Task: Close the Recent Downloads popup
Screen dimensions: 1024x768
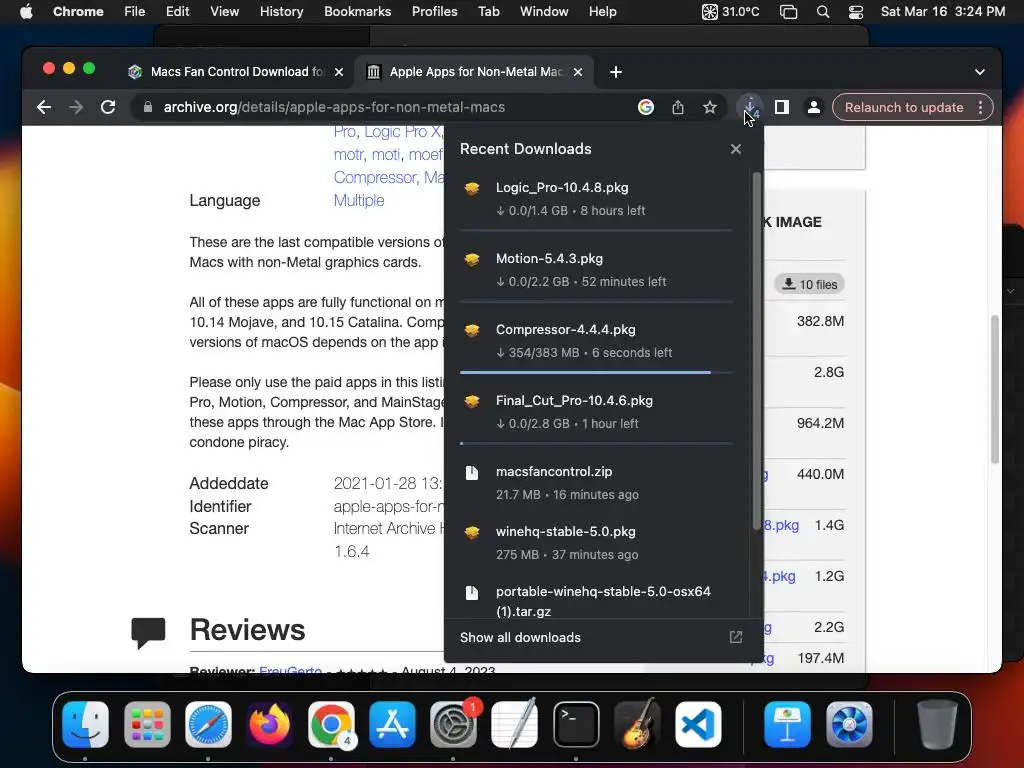Action: coord(736,149)
